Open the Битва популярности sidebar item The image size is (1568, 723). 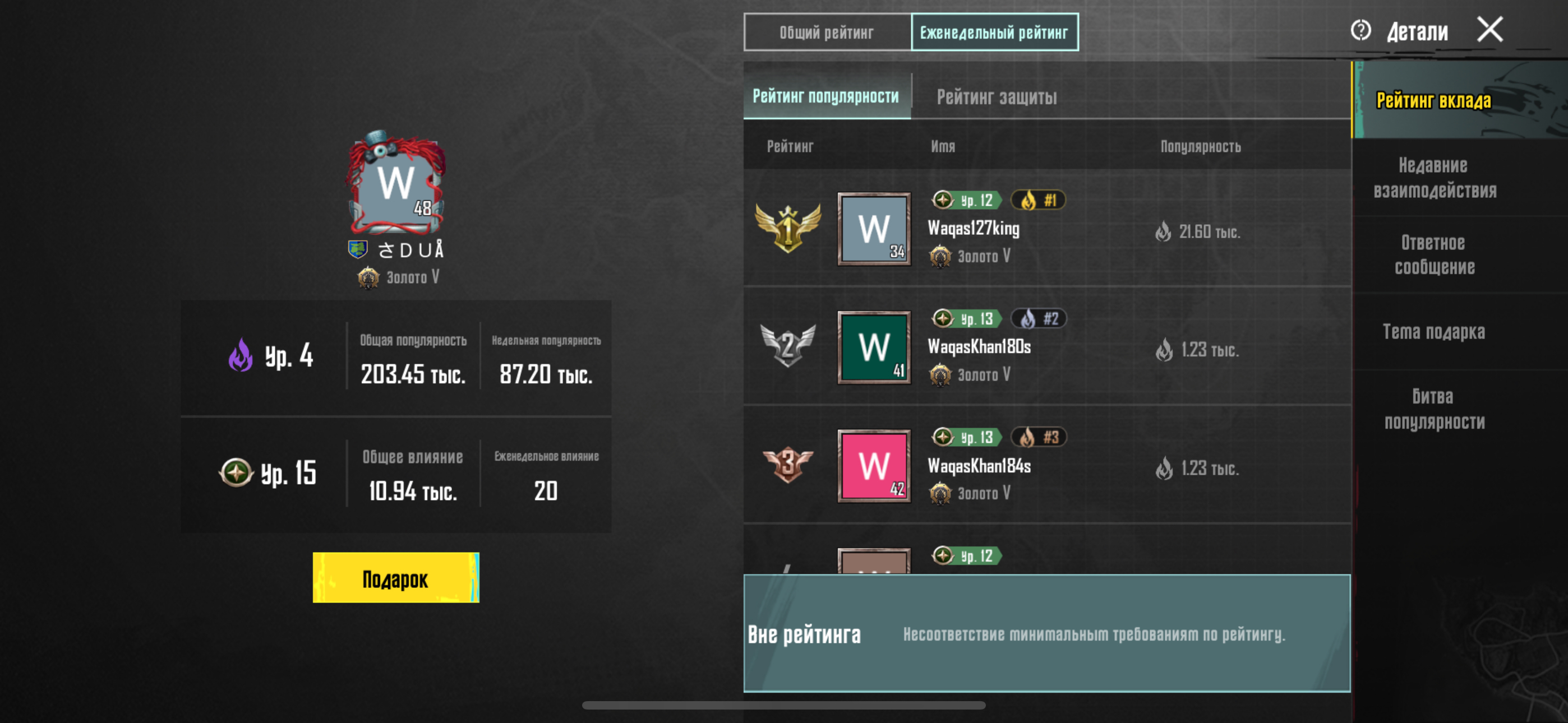click(x=1433, y=409)
